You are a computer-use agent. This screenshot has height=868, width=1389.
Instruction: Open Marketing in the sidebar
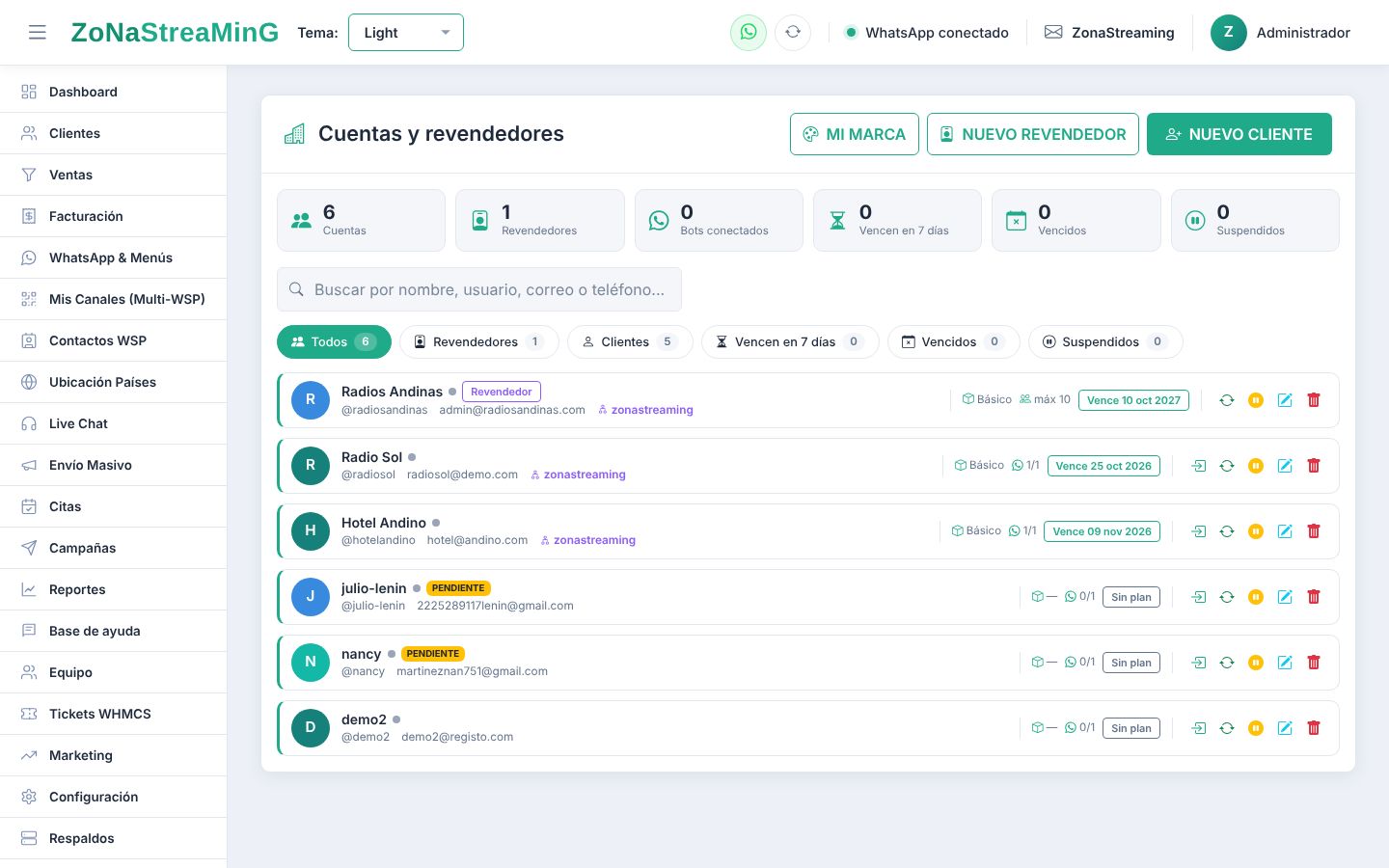coord(114,755)
